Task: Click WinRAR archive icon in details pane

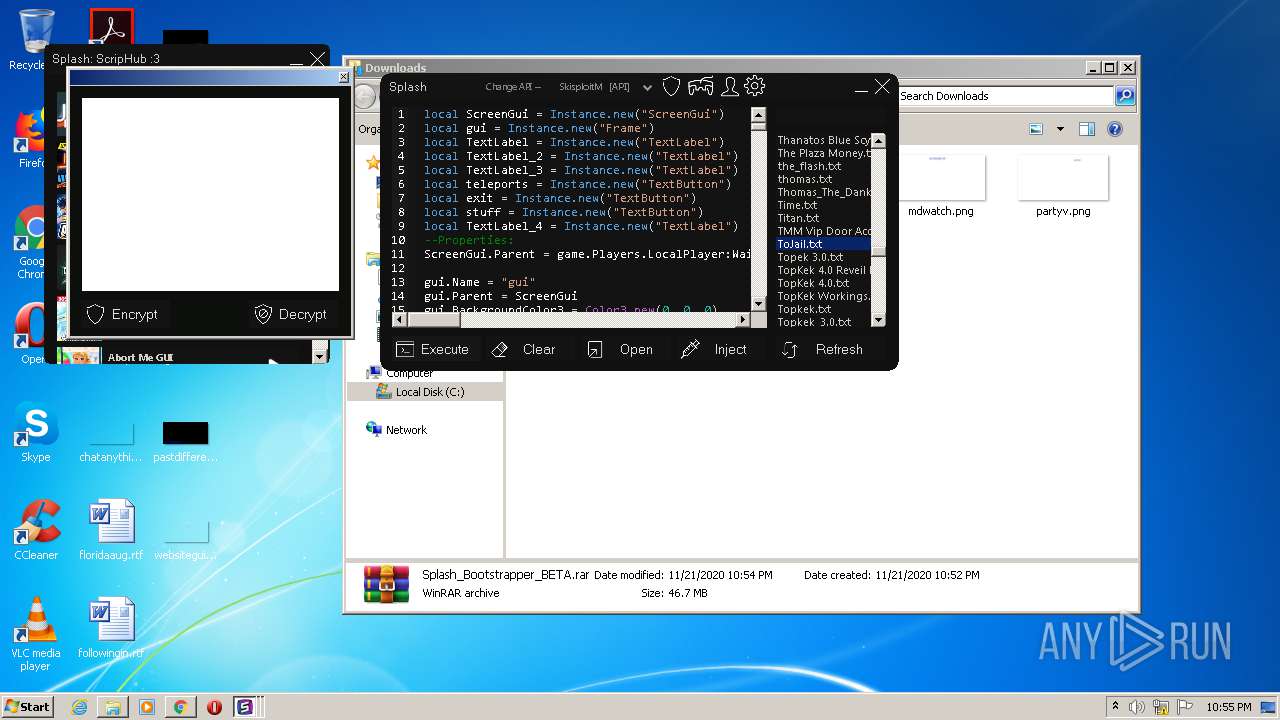Action: point(386,584)
